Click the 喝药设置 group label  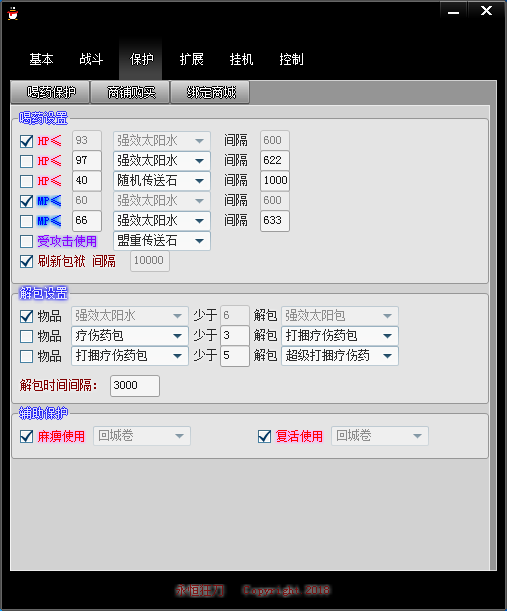pos(43,118)
